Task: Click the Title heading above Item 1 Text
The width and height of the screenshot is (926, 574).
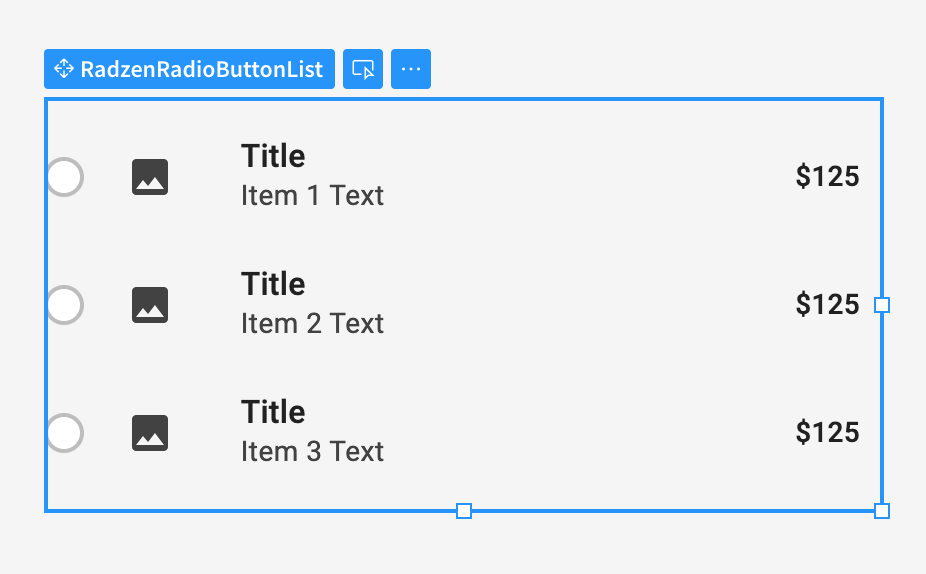Action: click(x=273, y=156)
